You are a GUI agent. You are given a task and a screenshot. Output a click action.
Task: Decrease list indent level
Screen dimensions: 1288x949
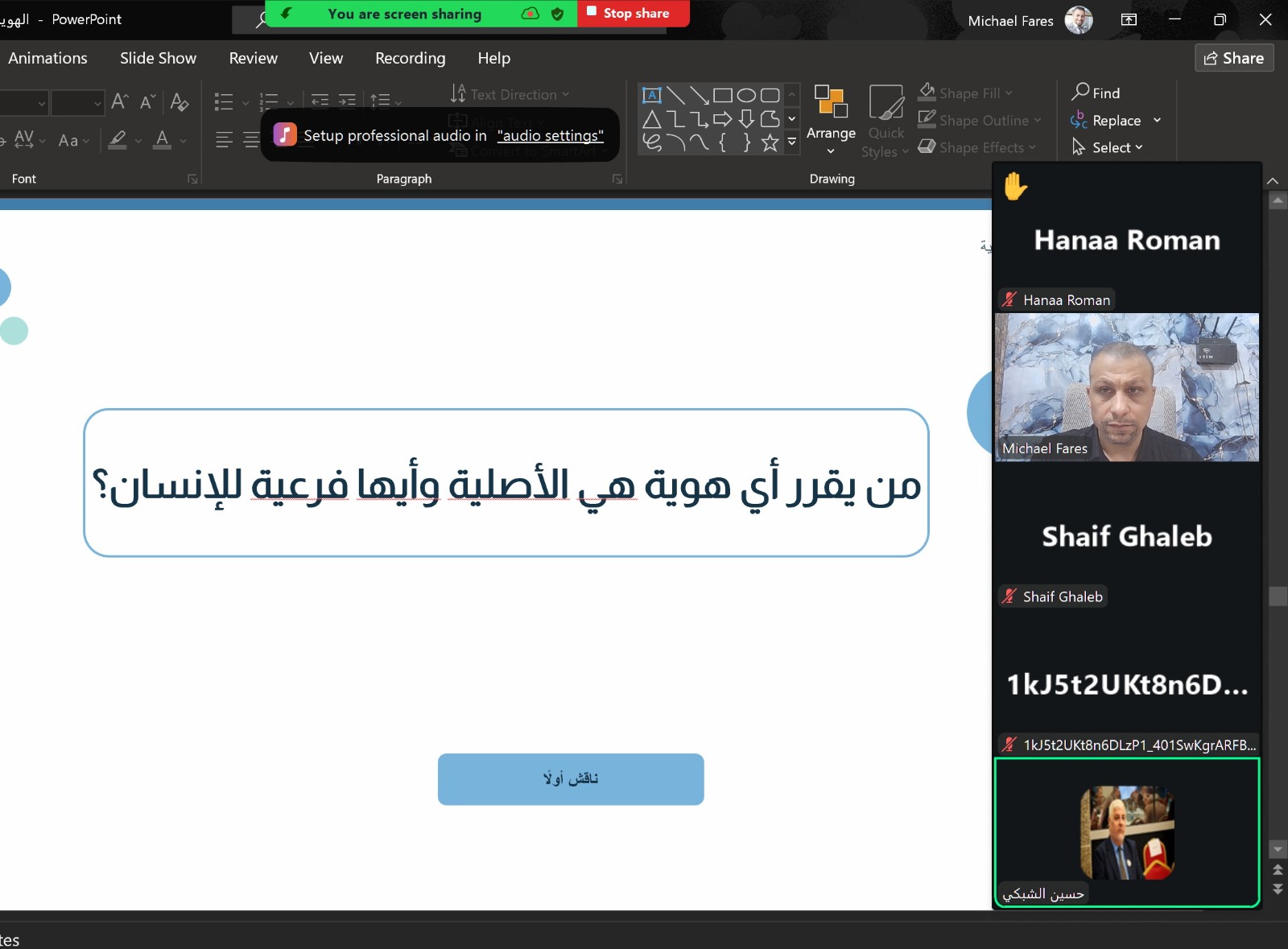click(320, 101)
